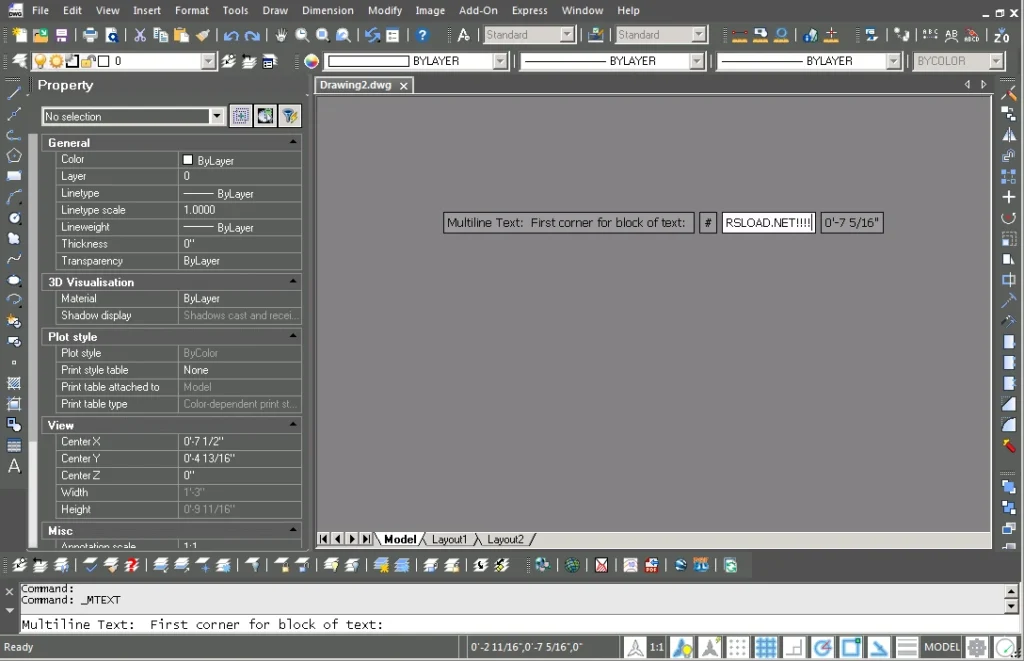Close the Drawing2.dwg tab
This screenshot has height=661, width=1024.
(x=404, y=86)
